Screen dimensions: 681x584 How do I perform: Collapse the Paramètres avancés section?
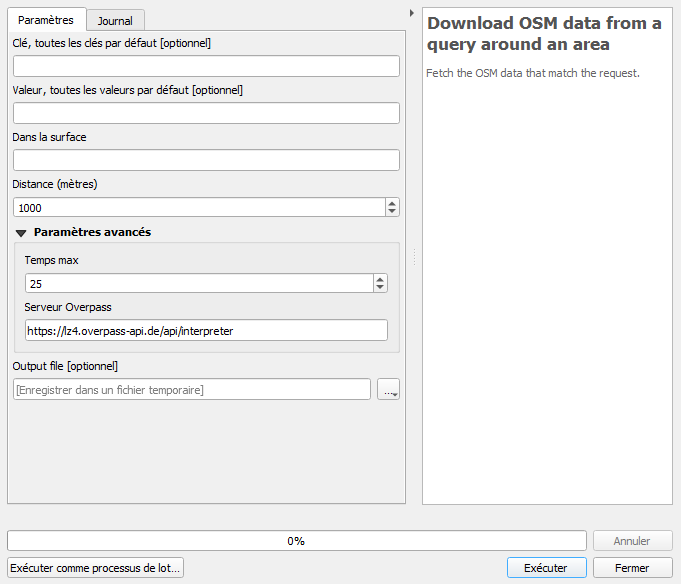pyautogui.click(x=22, y=232)
